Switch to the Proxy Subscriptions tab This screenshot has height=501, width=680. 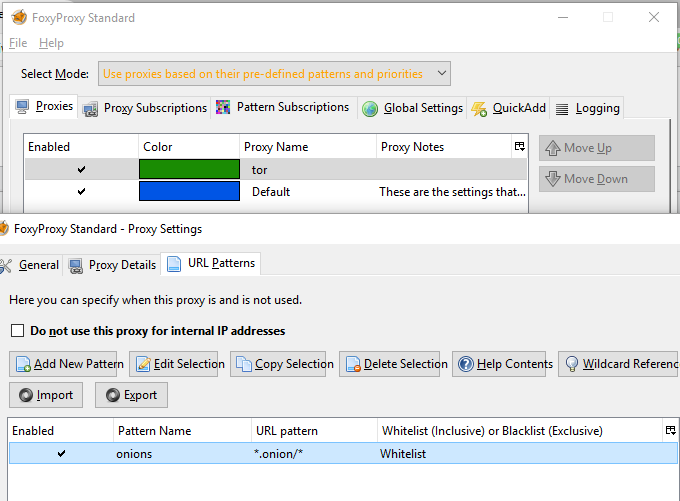[145, 108]
